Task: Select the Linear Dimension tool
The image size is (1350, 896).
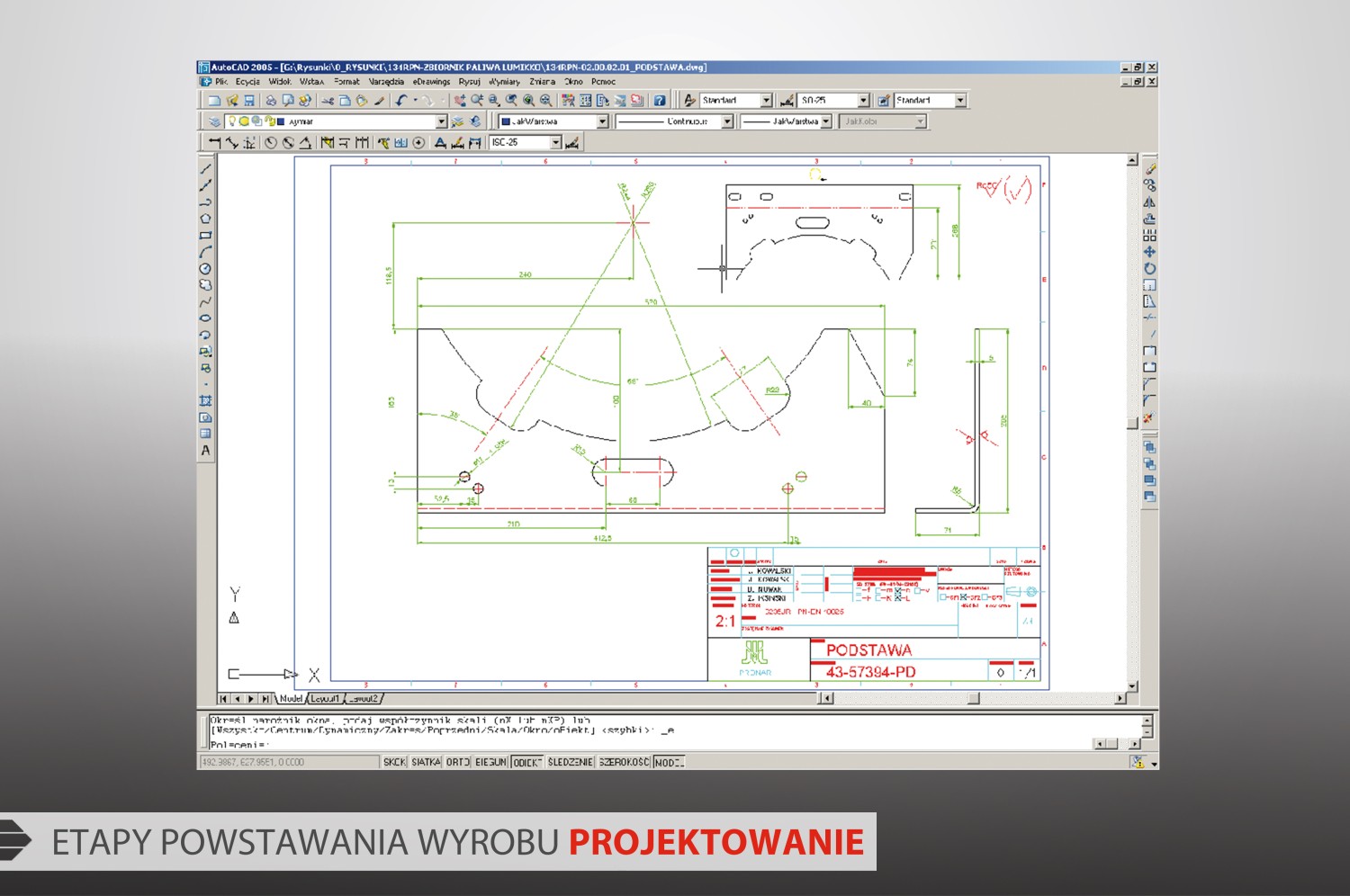Action: coord(214,142)
